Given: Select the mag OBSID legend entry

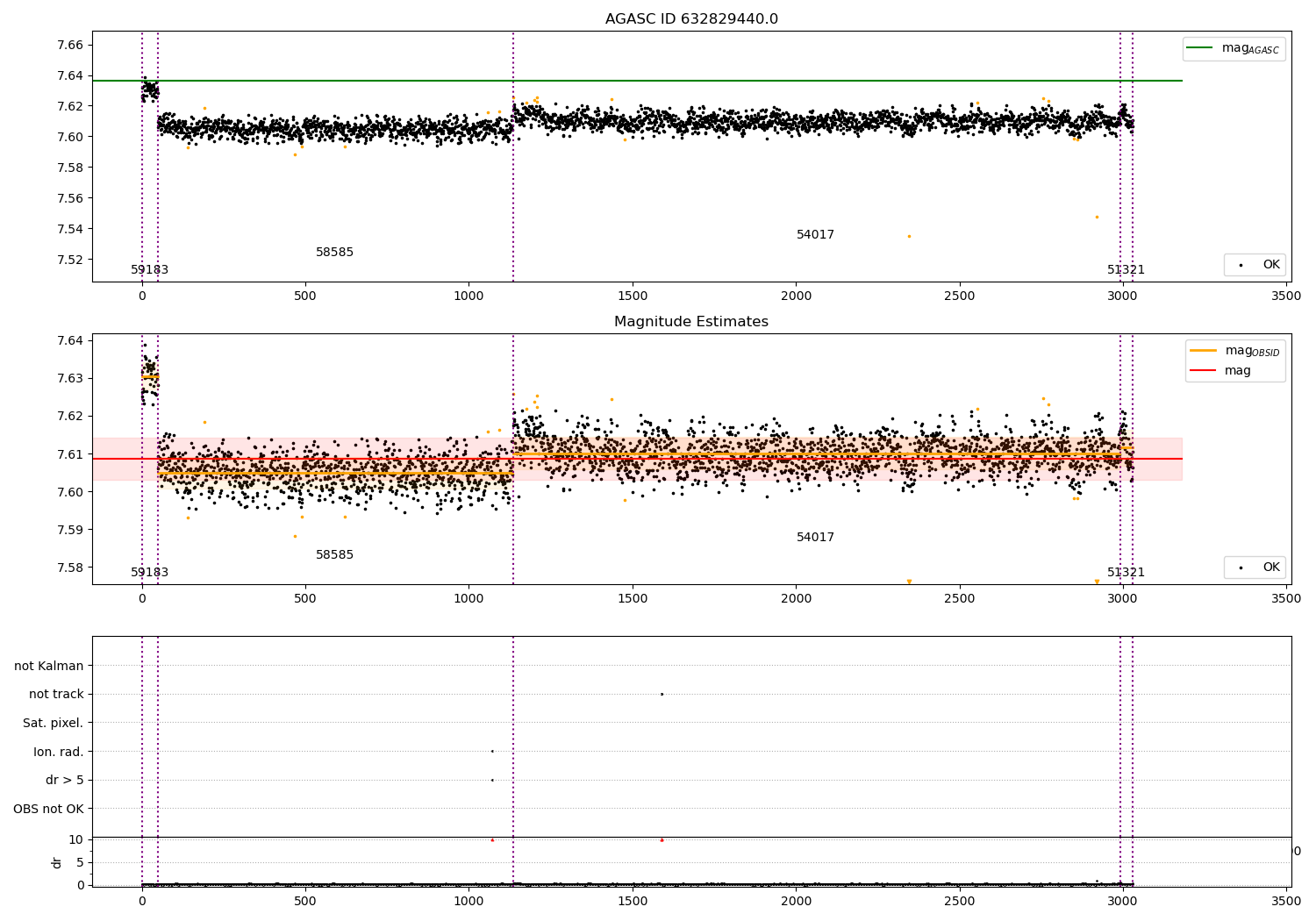Looking at the screenshot, I should pyautogui.click(x=1235, y=351).
